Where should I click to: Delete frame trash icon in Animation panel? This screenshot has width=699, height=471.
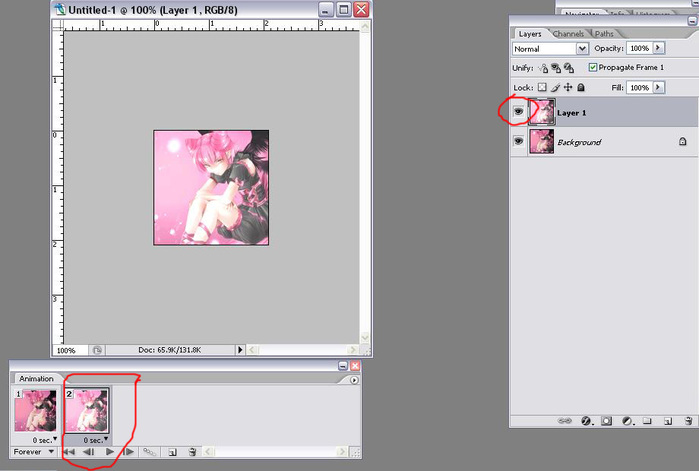tap(192, 452)
